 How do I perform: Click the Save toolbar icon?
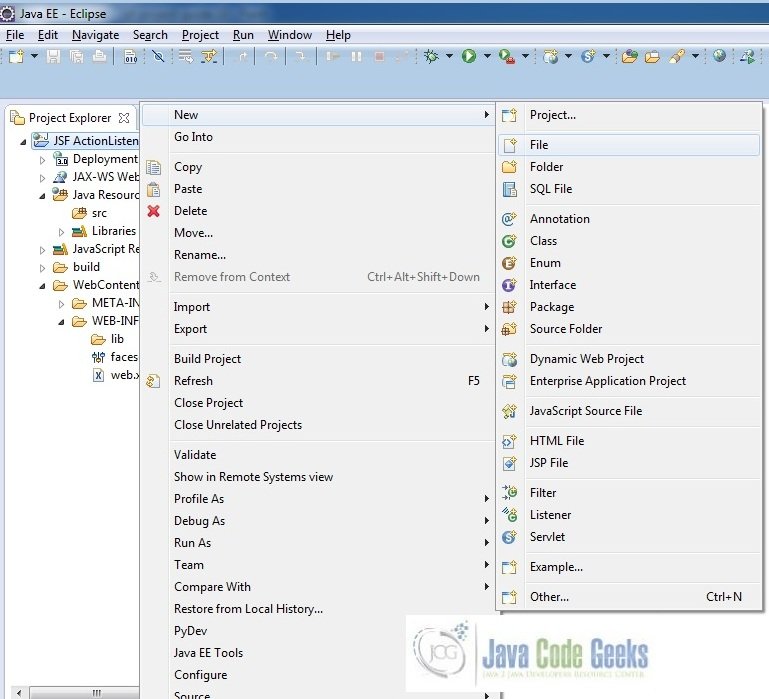pyautogui.click(x=53, y=56)
